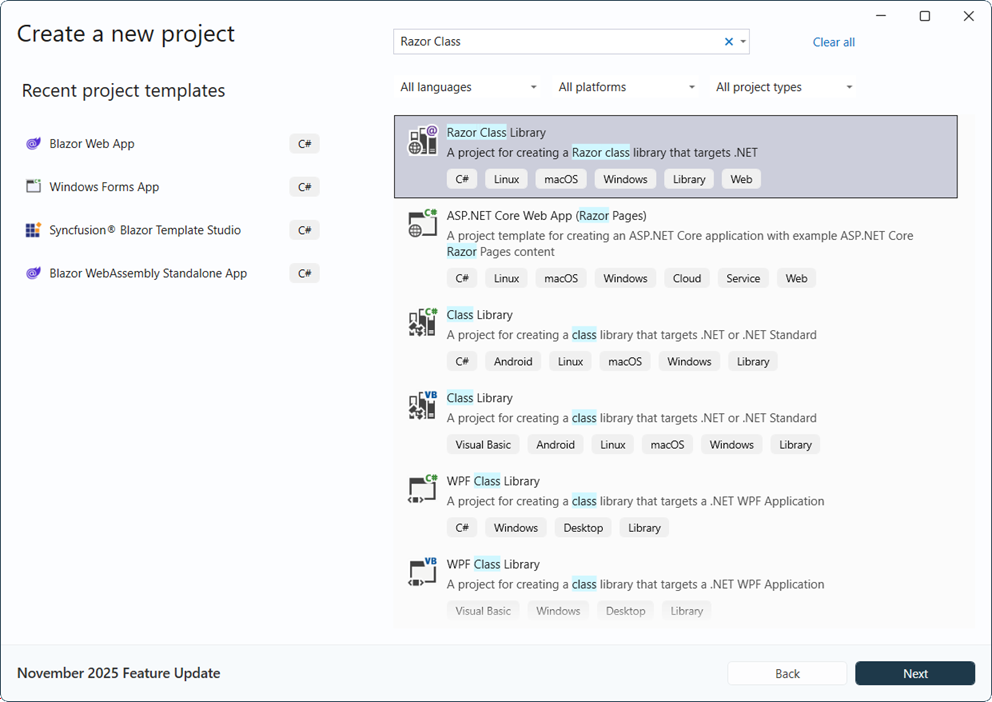
Task: Click the Razor Class Library template icon
Action: pyautogui.click(x=423, y=141)
